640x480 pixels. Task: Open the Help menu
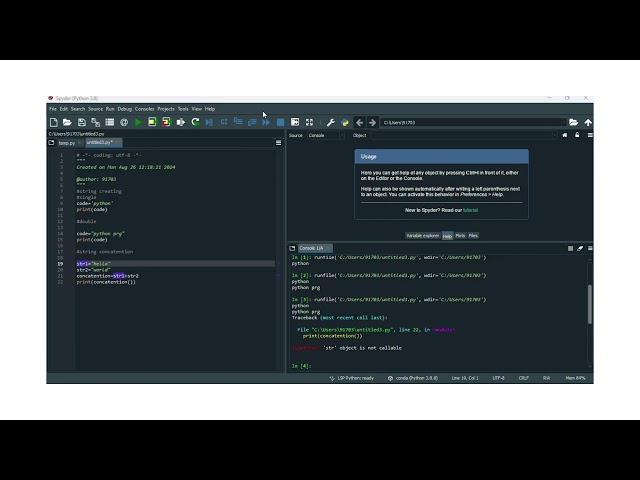[x=210, y=109]
